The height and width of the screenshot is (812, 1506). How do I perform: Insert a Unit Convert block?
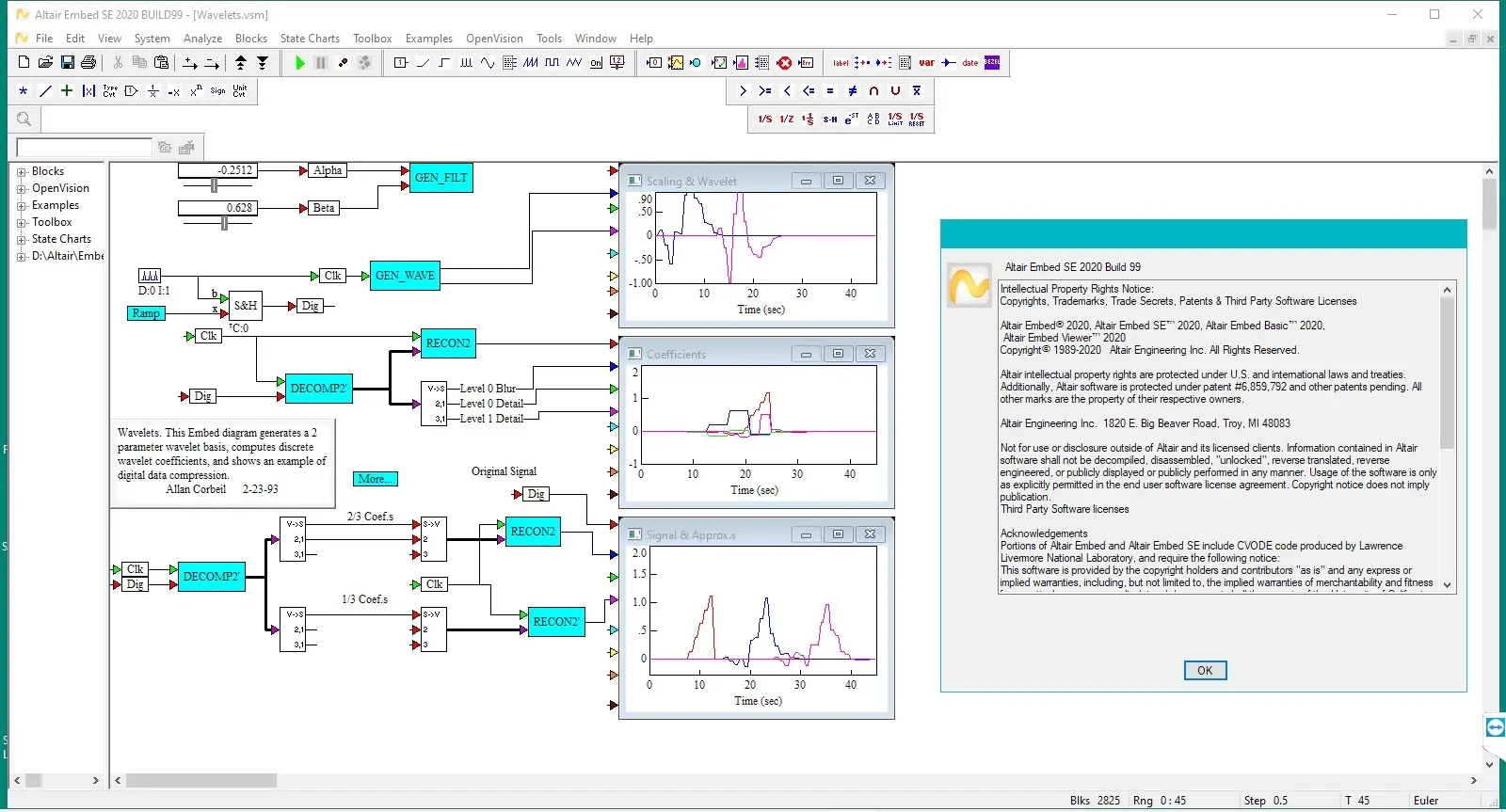coord(240,91)
